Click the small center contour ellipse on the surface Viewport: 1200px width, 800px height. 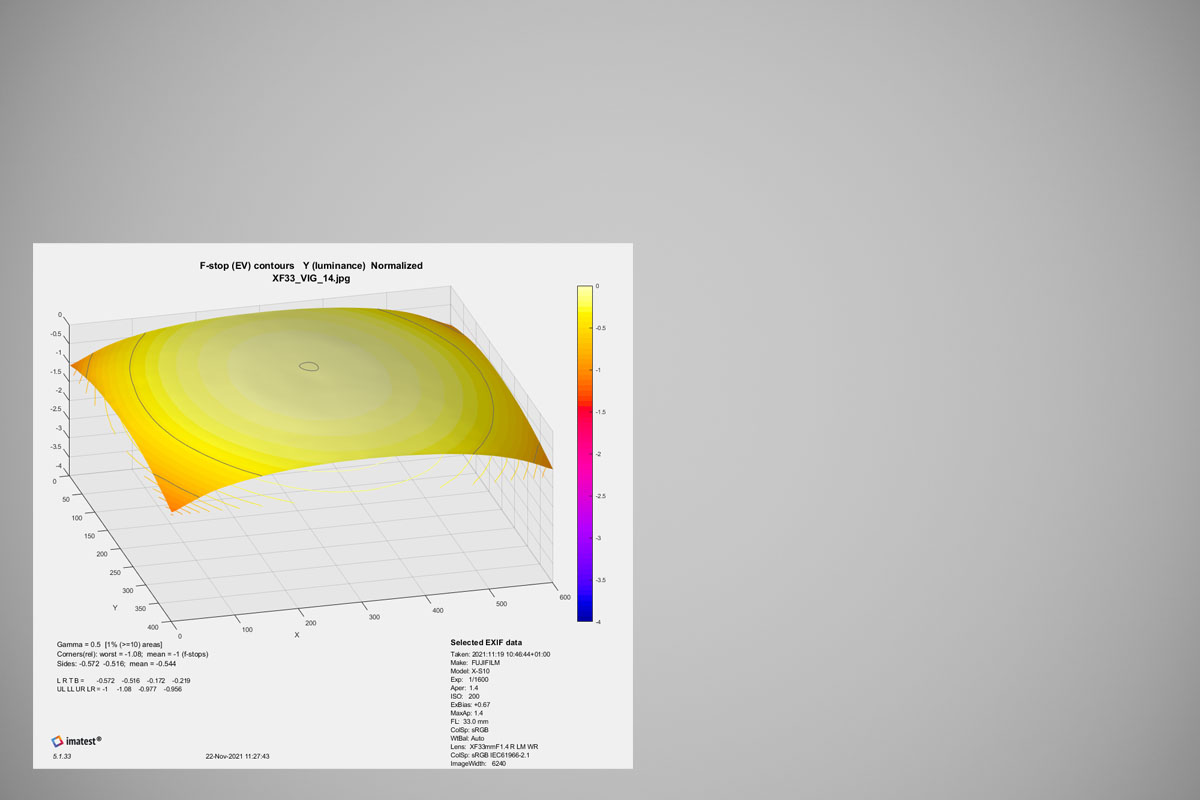(x=310, y=367)
